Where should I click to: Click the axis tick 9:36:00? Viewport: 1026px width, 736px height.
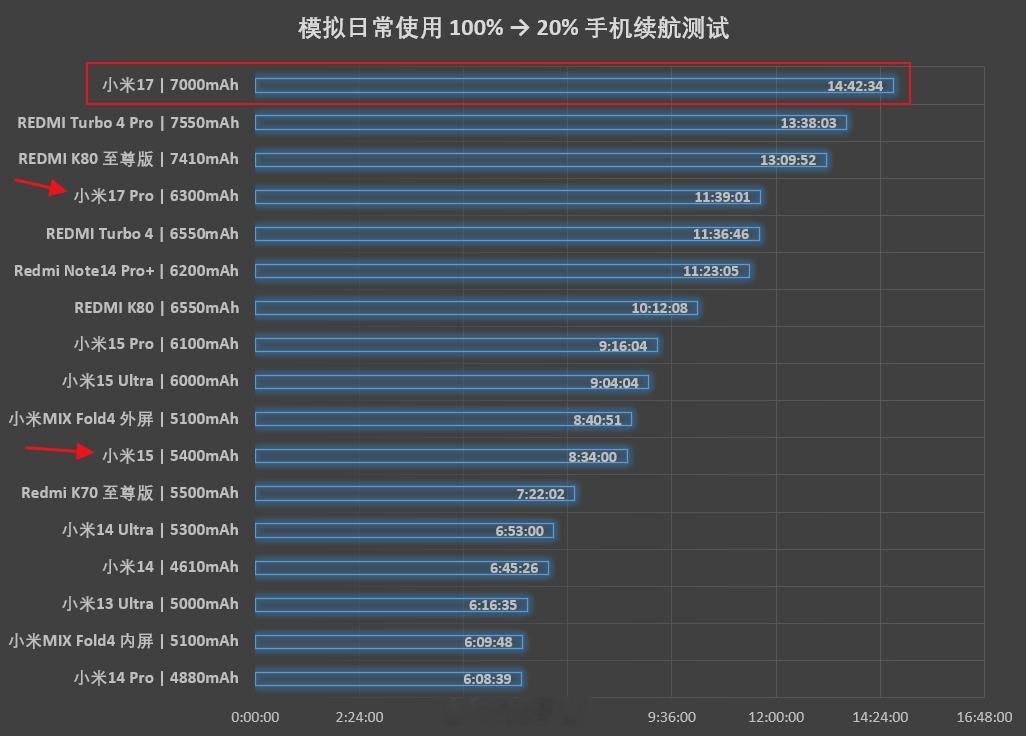(671, 717)
